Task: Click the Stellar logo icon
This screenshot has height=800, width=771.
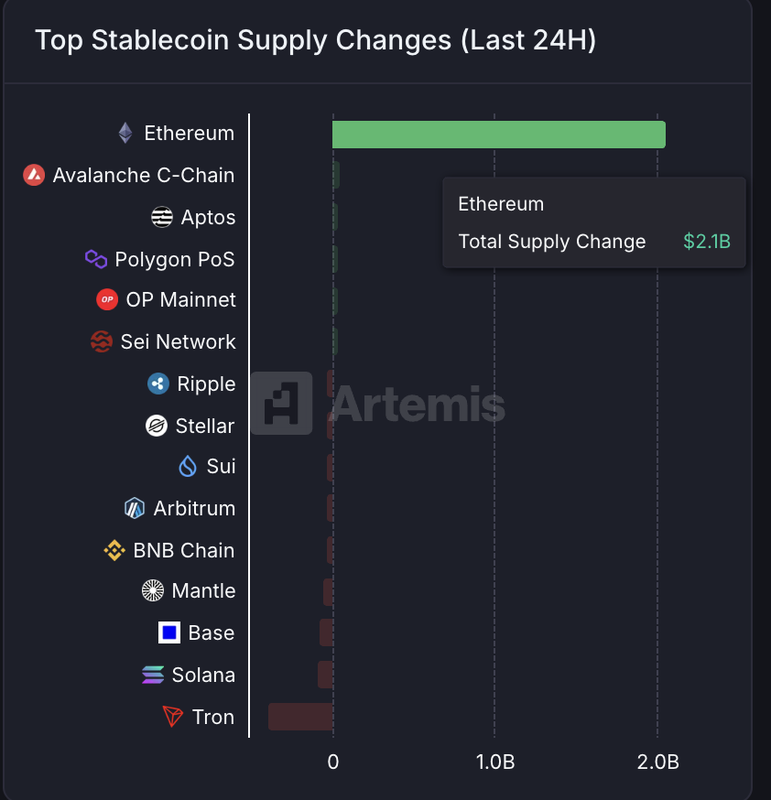Action: point(156,426)
